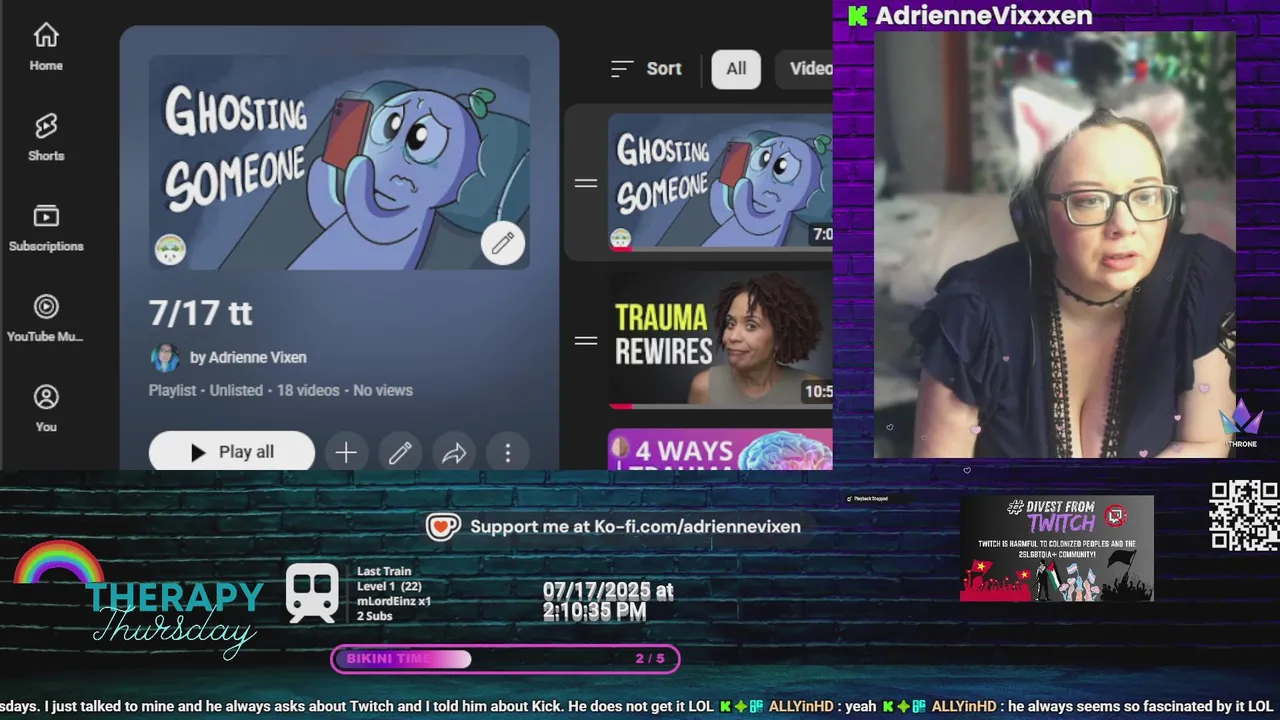1280x720 pixels.
Task: Edit the playlist with the pencil button
Action: [x=400, y=453]
